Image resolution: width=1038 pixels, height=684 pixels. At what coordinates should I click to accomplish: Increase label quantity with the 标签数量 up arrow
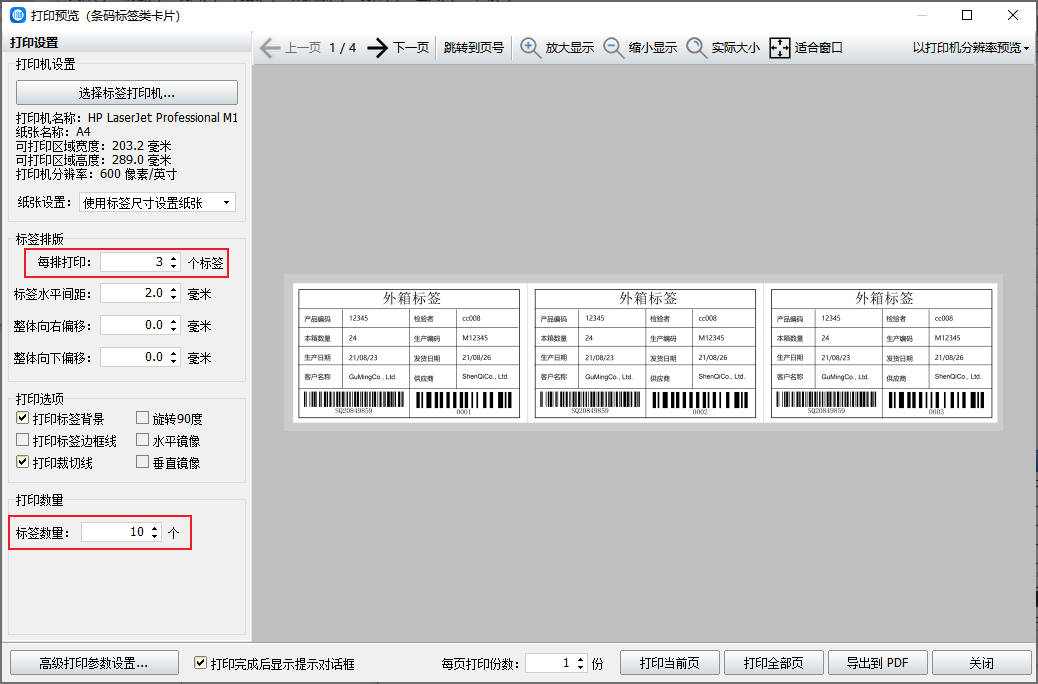pyautogui.click(x=153, y=527)
